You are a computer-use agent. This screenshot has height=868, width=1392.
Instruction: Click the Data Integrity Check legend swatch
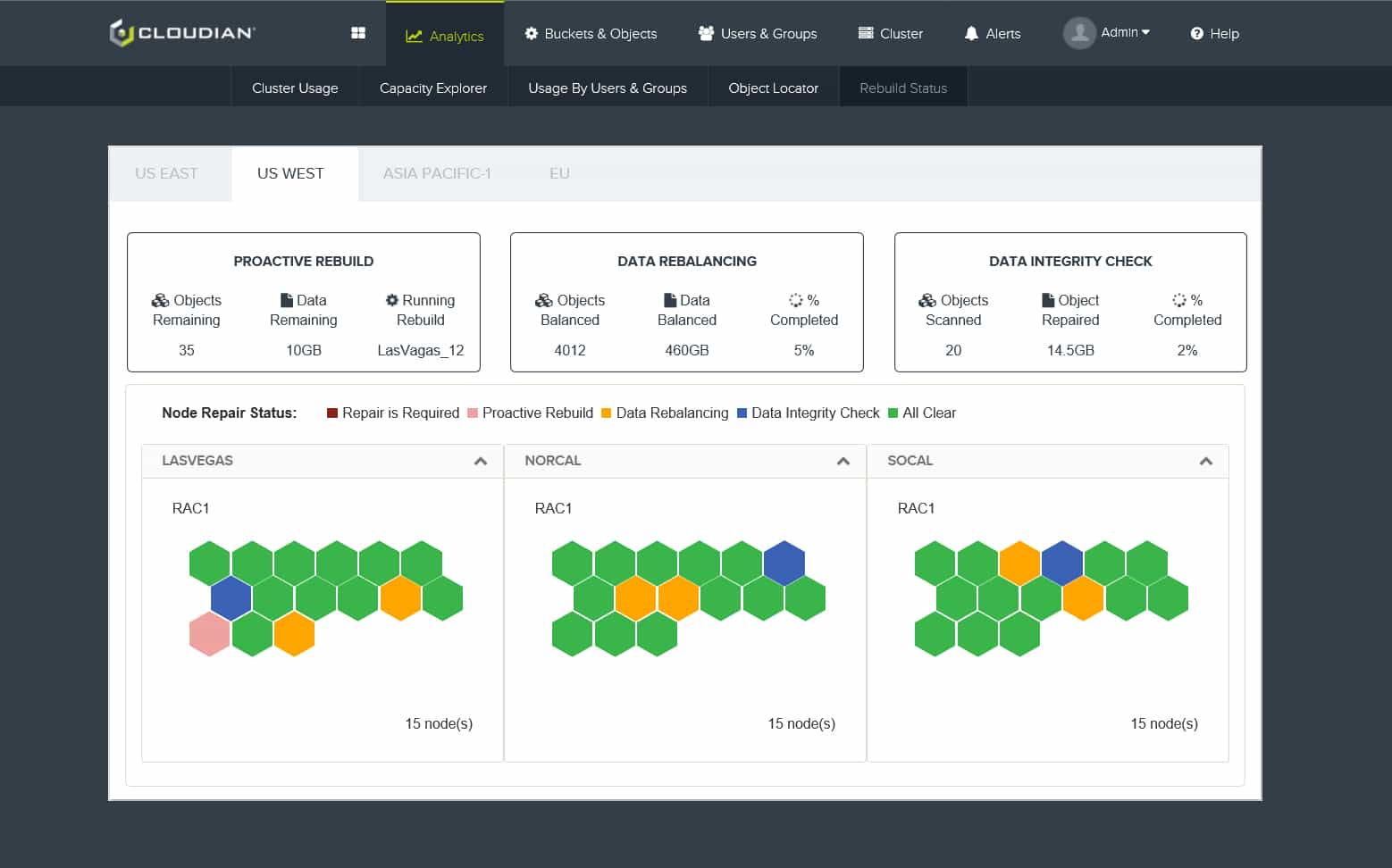[742, 413]
